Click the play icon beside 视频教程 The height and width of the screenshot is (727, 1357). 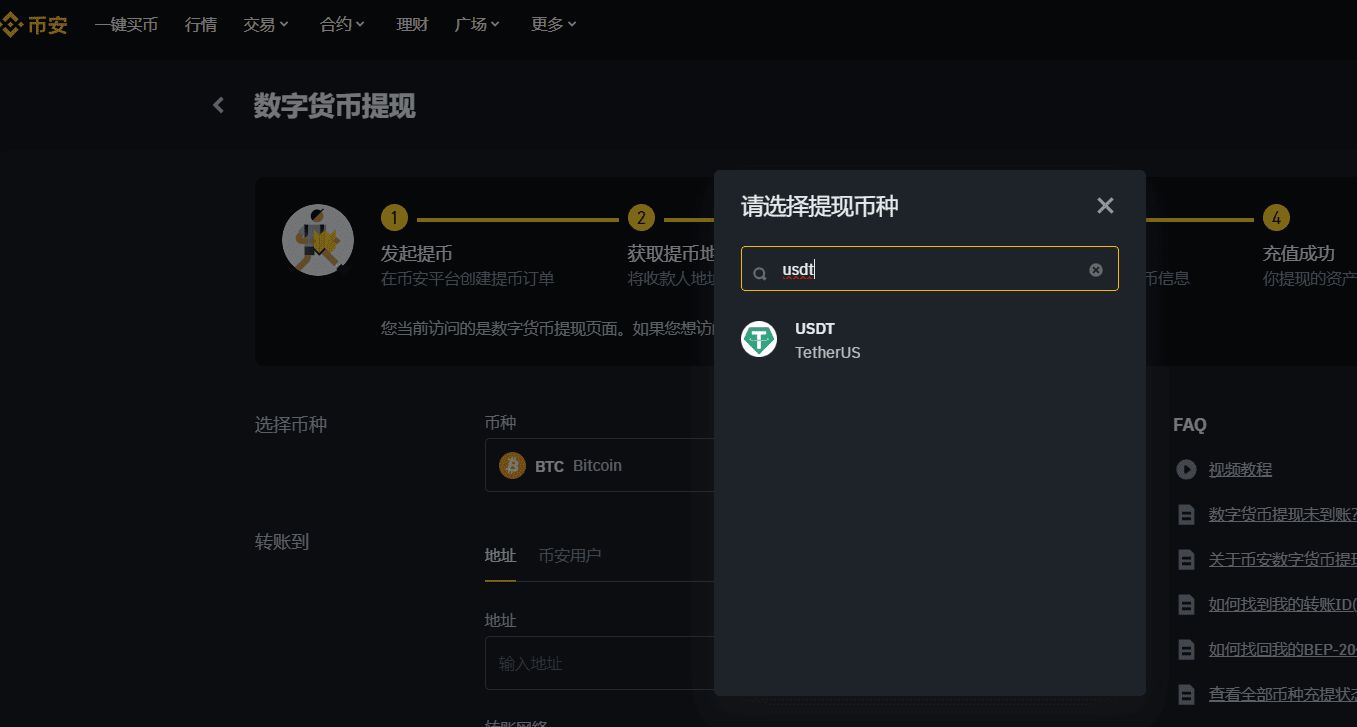click(1185, 469)
